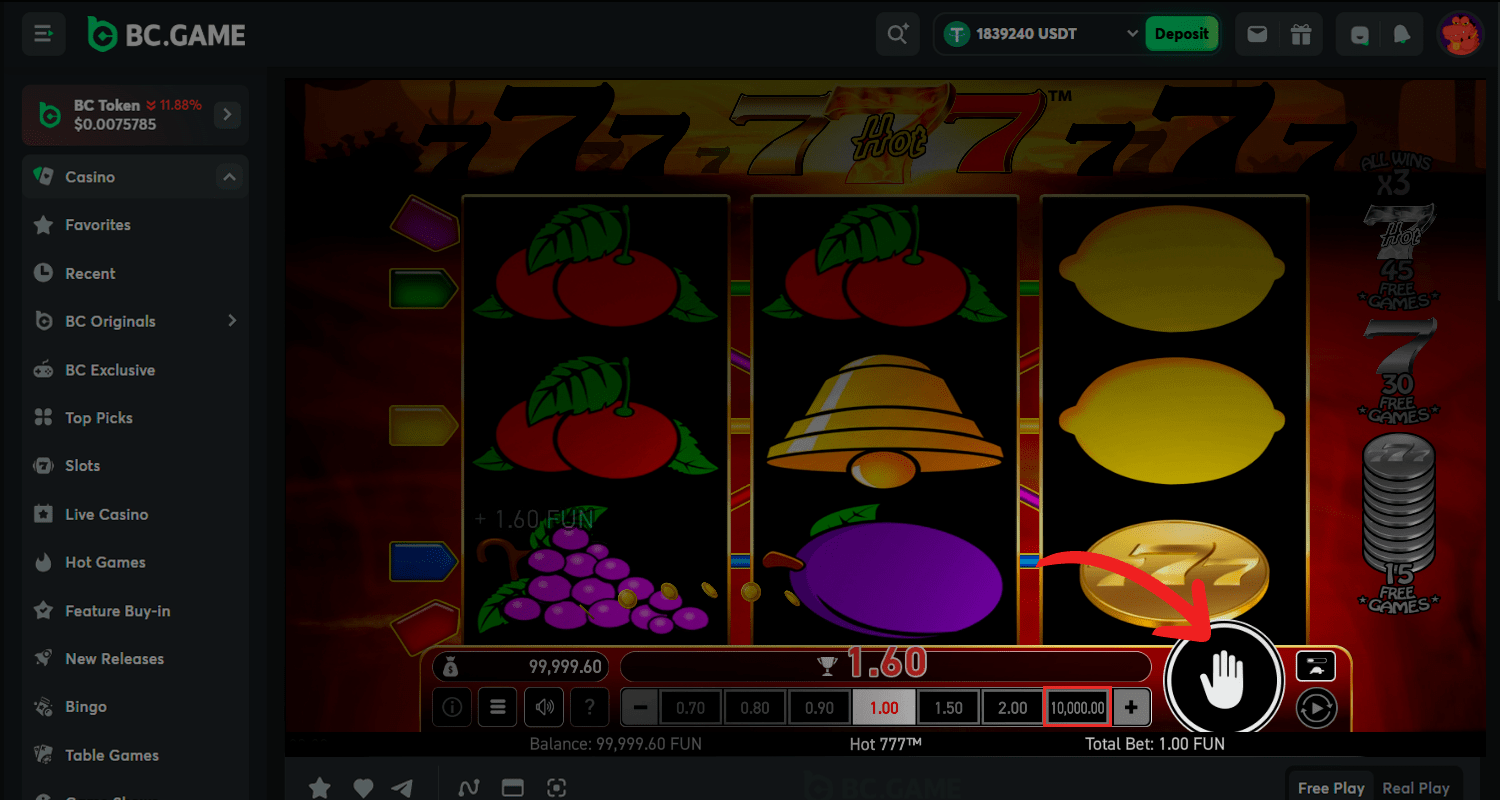Open Feature Buy-in in the sidebar
This screenshot has height=800, width=1500.
click(135, 611)
